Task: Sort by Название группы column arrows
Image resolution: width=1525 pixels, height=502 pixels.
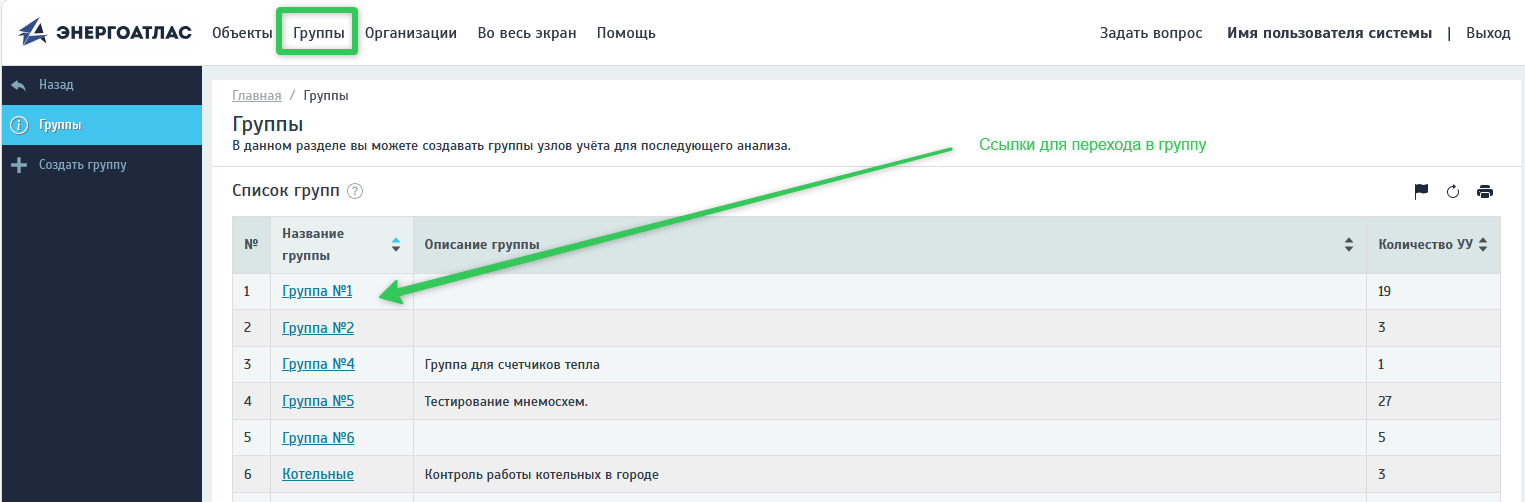Action: click(x=396, y=244)
